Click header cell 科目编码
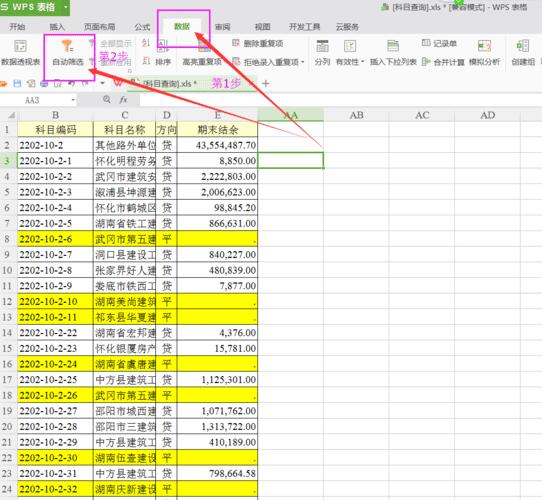Image resolution: width=542 pixels, height=500 pixels. click(x=55, y=130)
